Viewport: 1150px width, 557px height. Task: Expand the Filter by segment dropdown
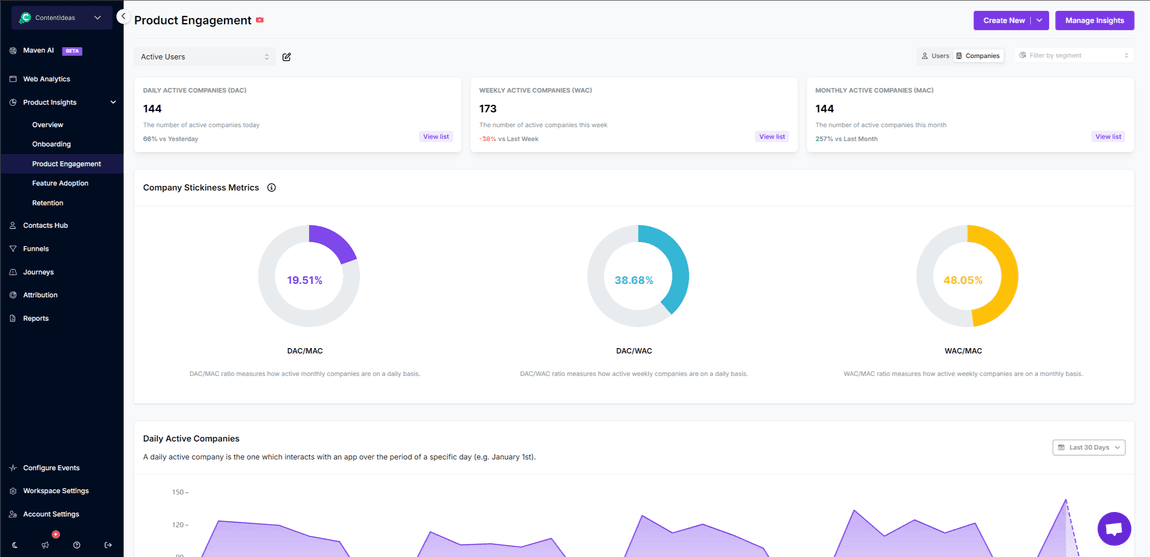1073,56
